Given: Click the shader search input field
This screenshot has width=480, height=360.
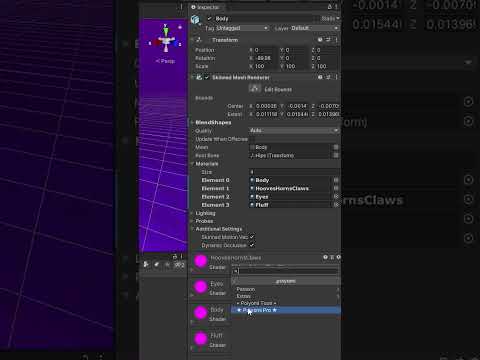Looking at the screenshot, I should coord(286,271).
